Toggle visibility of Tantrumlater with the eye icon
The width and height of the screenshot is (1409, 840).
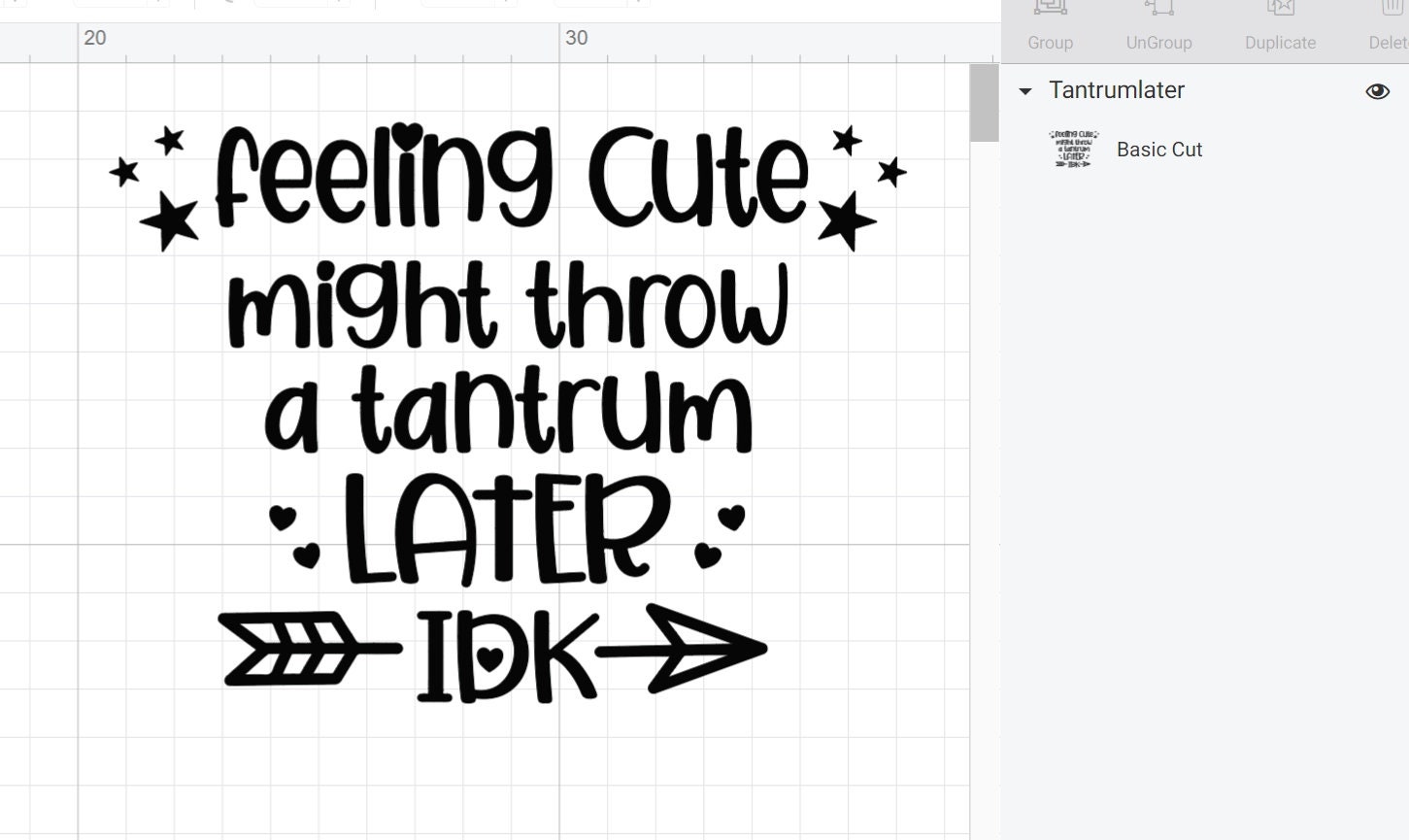(1377, 90)
